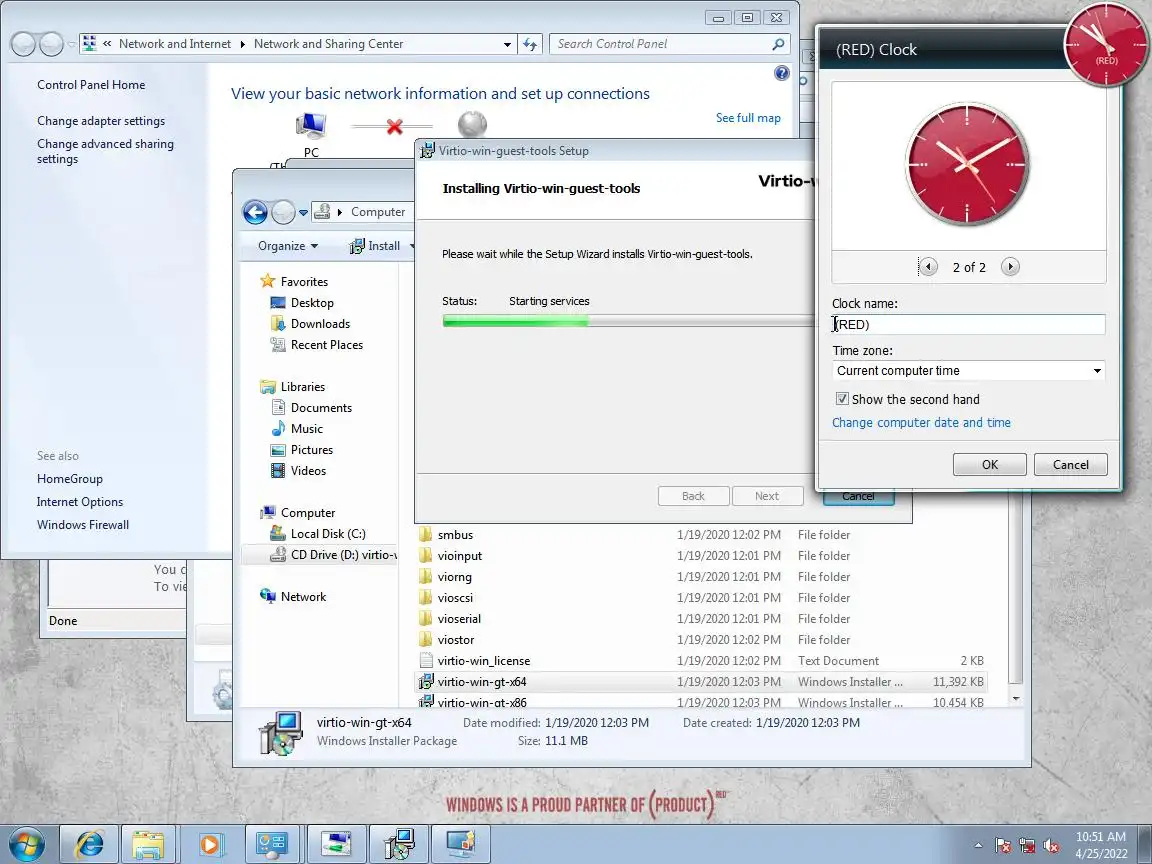Go back in the Computer Explorer window
The image size is (1152, 864).
(x=256, y=212)
